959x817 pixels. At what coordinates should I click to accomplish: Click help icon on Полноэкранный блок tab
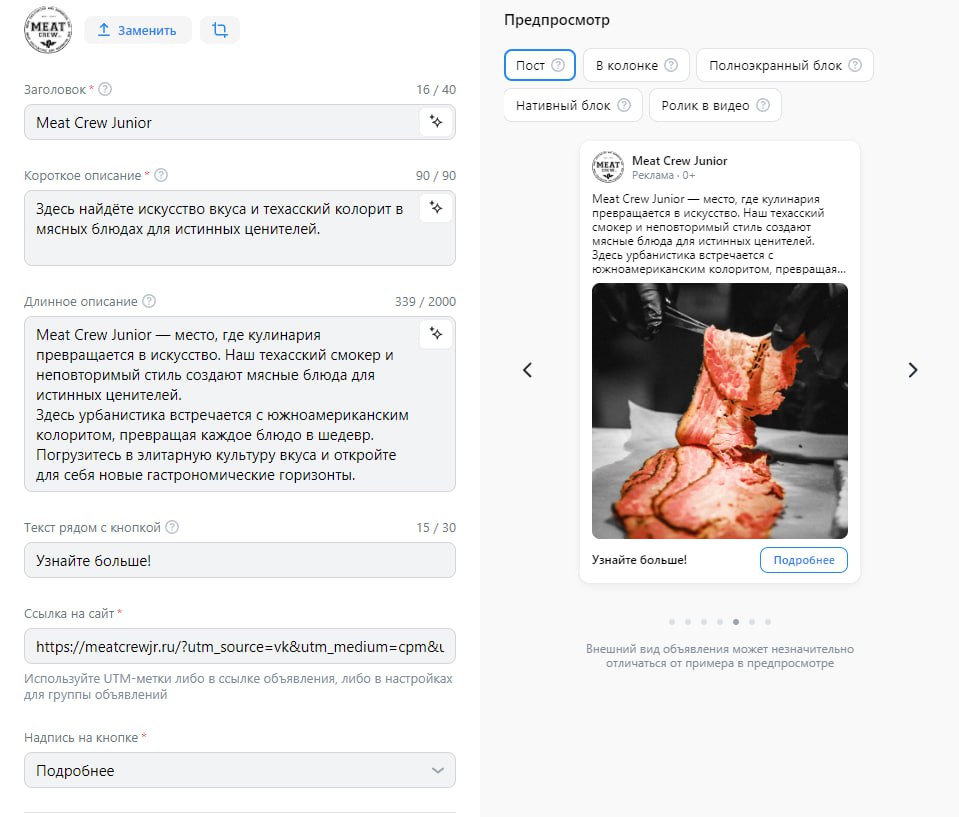pos(855,65)
